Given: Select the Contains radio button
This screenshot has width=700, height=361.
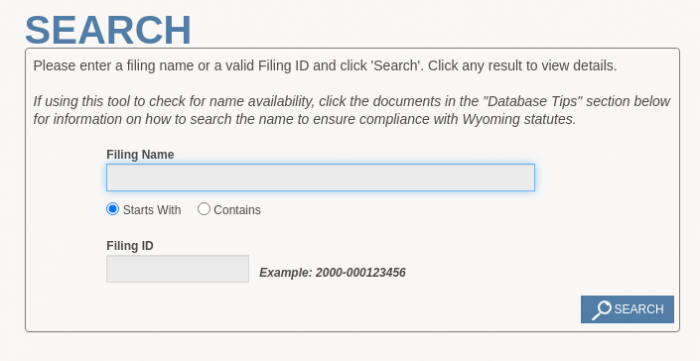Looking at the screenshot, I should 204,209.
